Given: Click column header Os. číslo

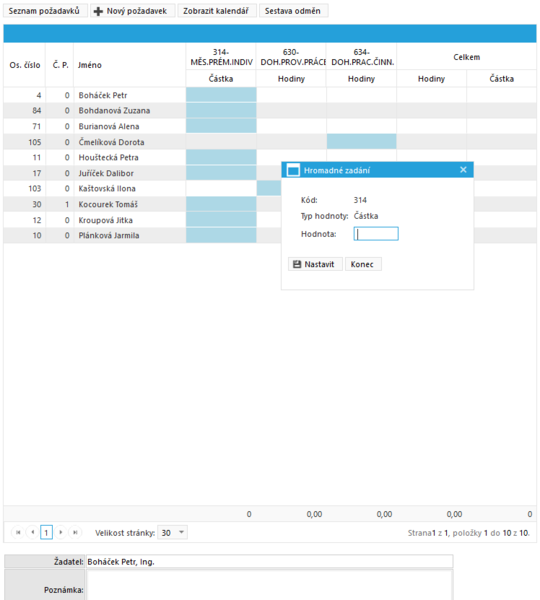Looking at the screenshot, I should pyautogui.click(x=25, y=65).
